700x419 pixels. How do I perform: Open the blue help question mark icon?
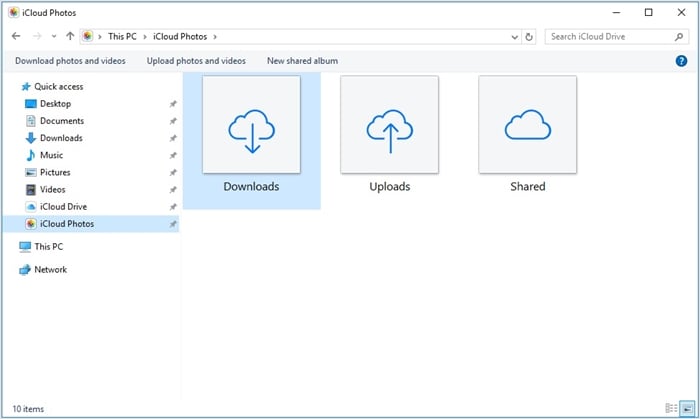tap(681, 61)
